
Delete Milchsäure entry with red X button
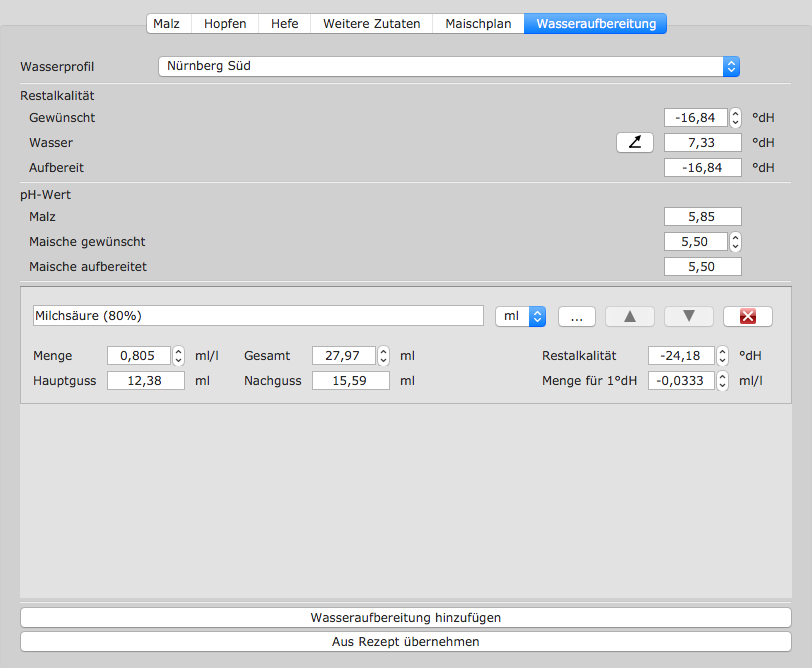click(x=747, y=316)
